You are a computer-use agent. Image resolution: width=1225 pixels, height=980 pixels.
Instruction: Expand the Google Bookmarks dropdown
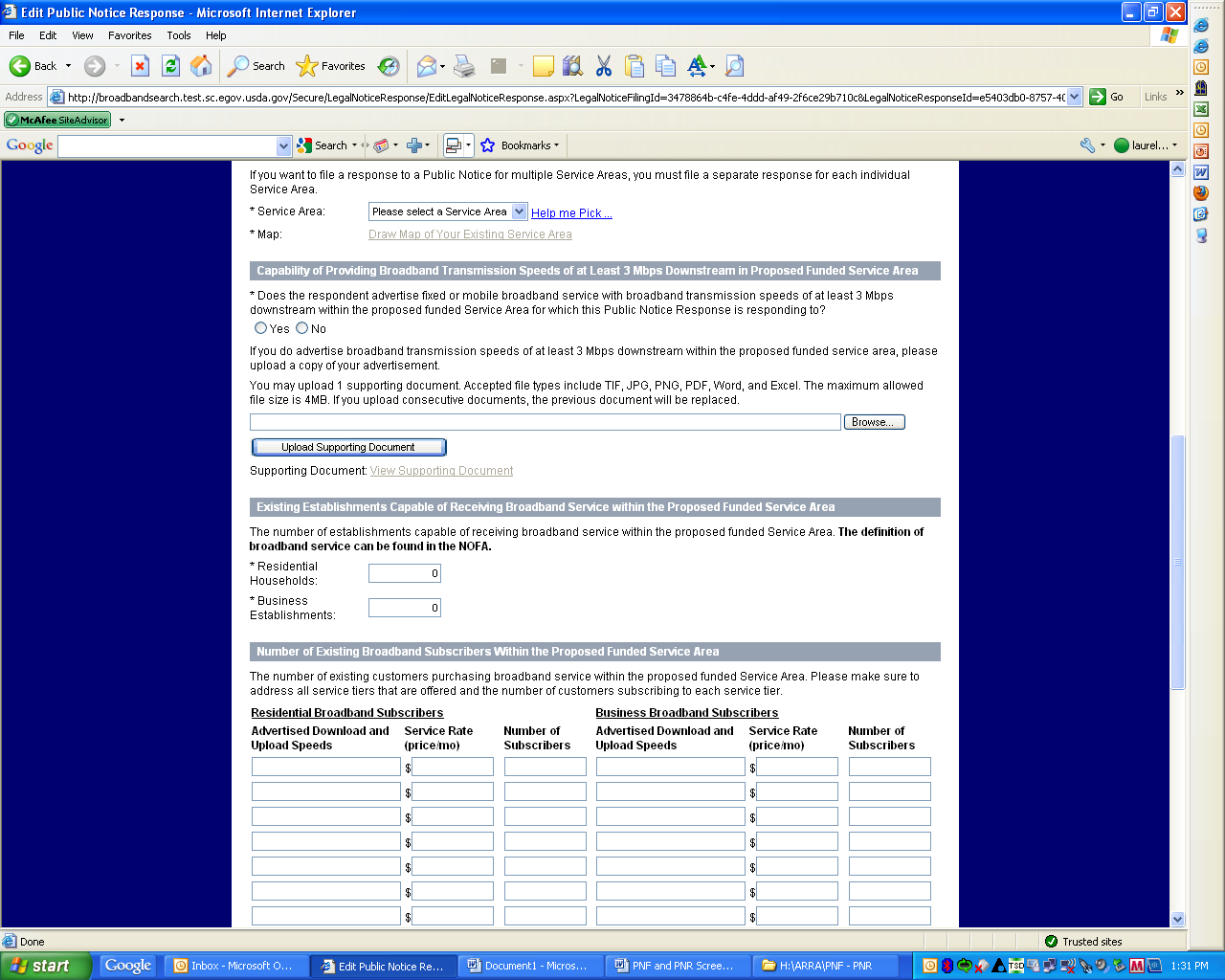[x=529, y=145]
